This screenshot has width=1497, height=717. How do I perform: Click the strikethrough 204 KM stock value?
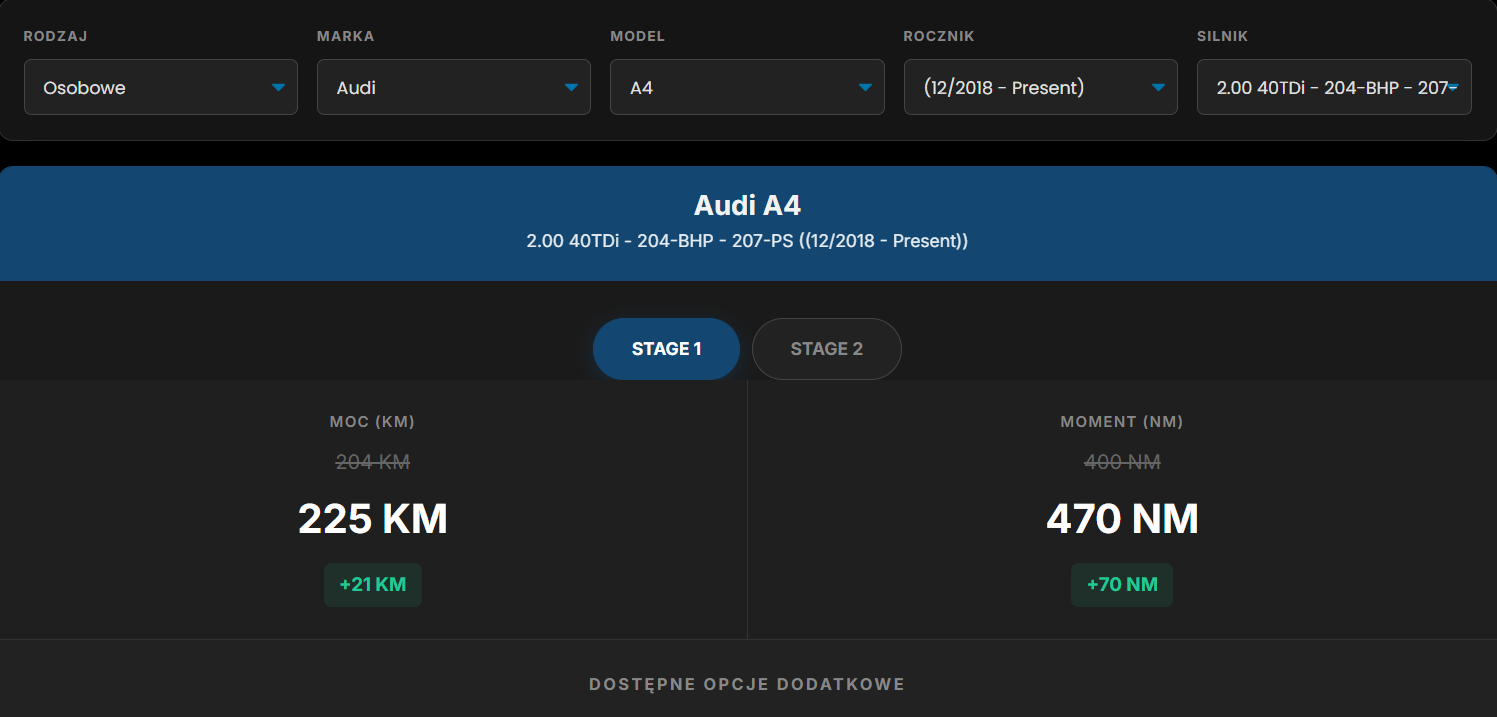click(372, 462)
